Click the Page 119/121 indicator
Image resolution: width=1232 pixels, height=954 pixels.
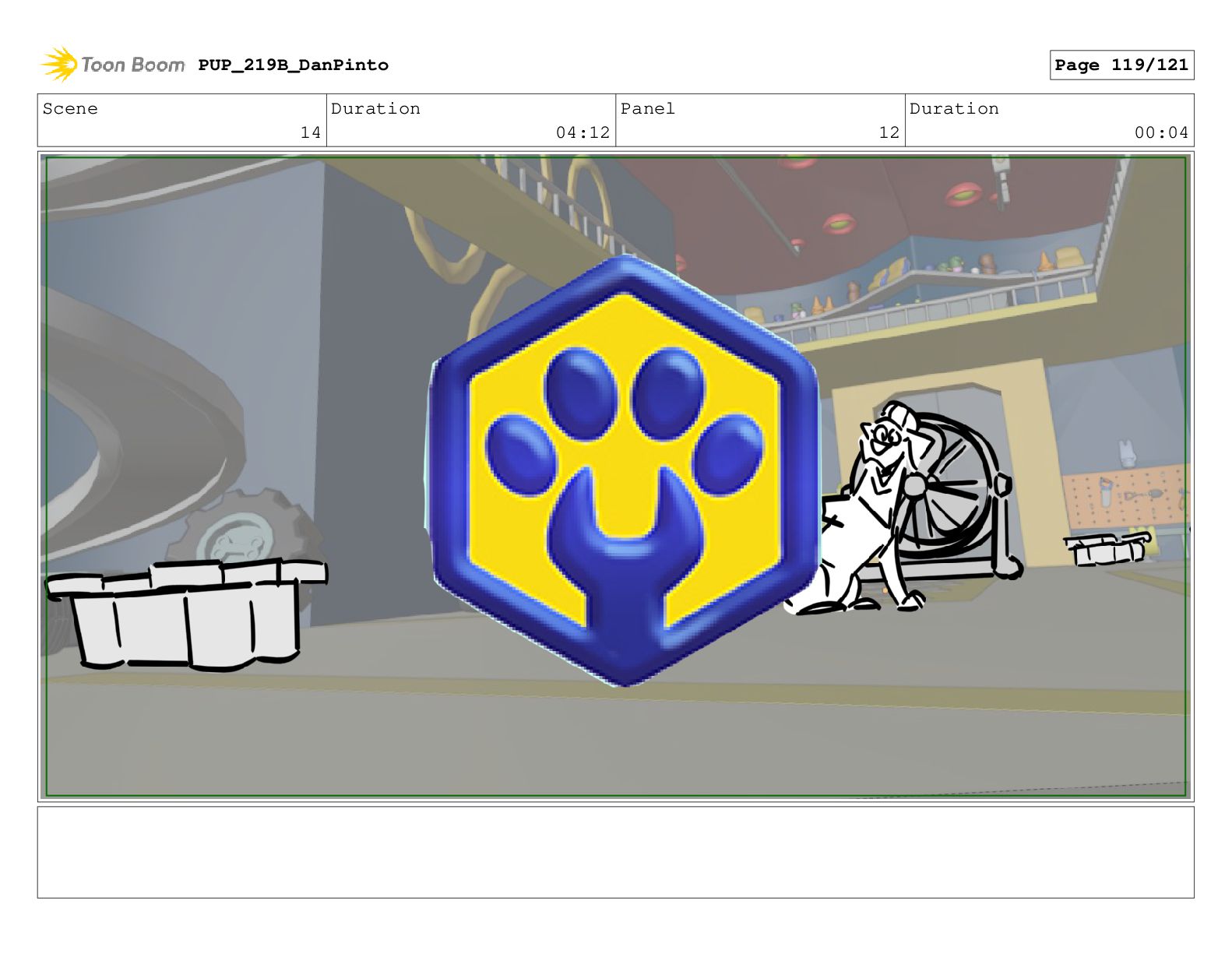(x=1121, y=65)
